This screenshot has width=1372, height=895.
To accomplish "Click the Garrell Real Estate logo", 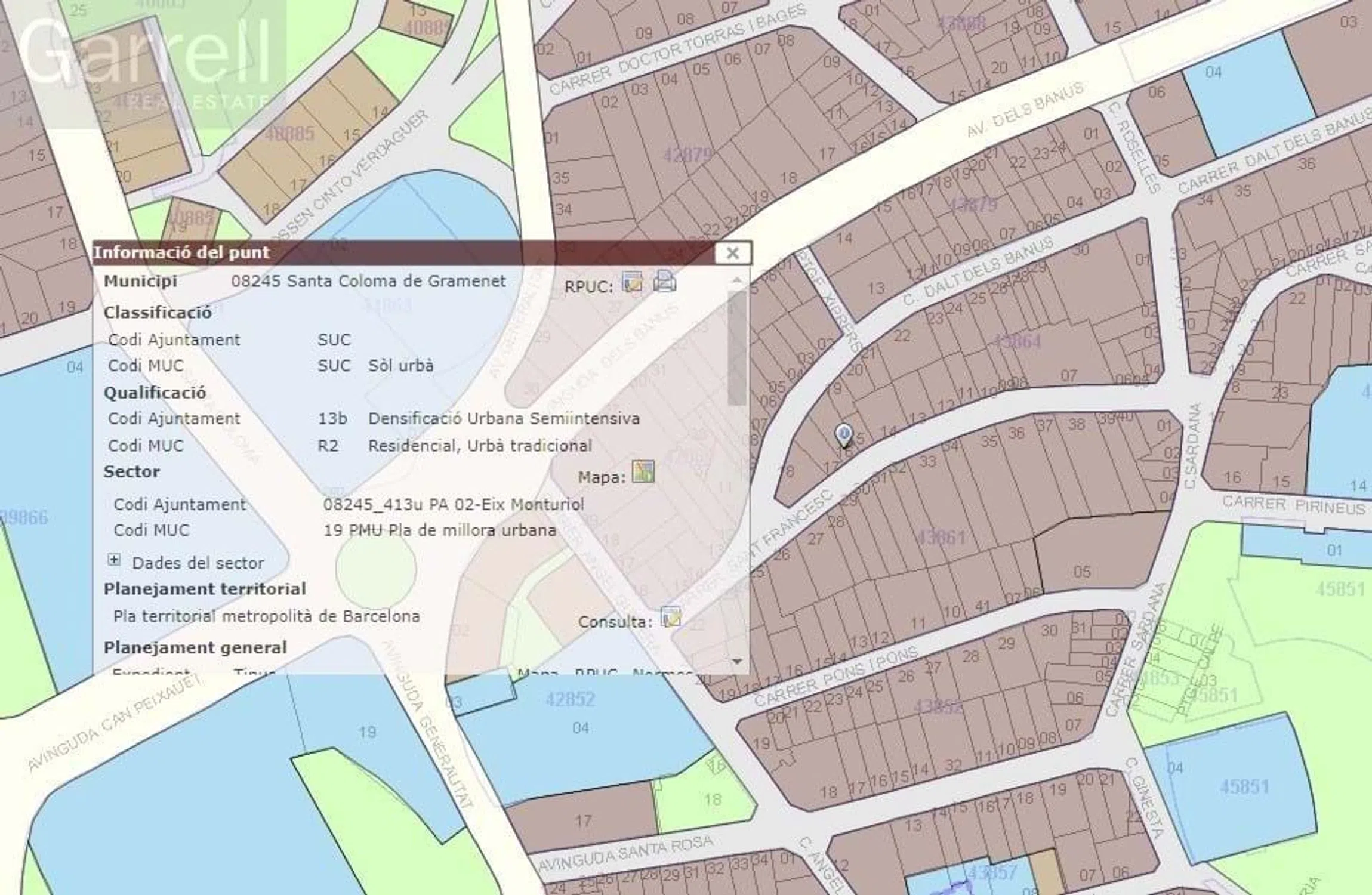I will [x=146, y=63].
